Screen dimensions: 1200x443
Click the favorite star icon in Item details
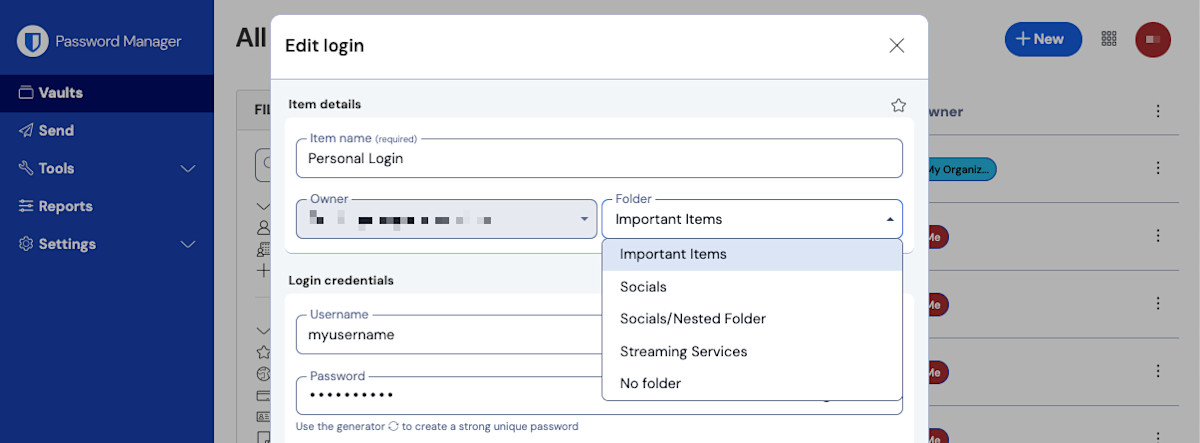[898, 105]
